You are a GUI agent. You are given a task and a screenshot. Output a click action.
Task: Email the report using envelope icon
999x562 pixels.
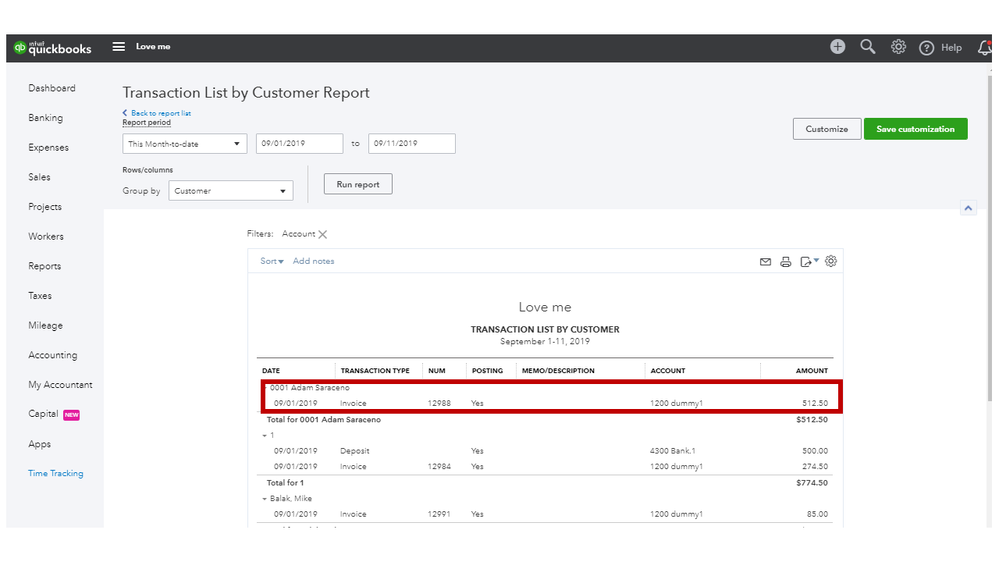[765, 262]
